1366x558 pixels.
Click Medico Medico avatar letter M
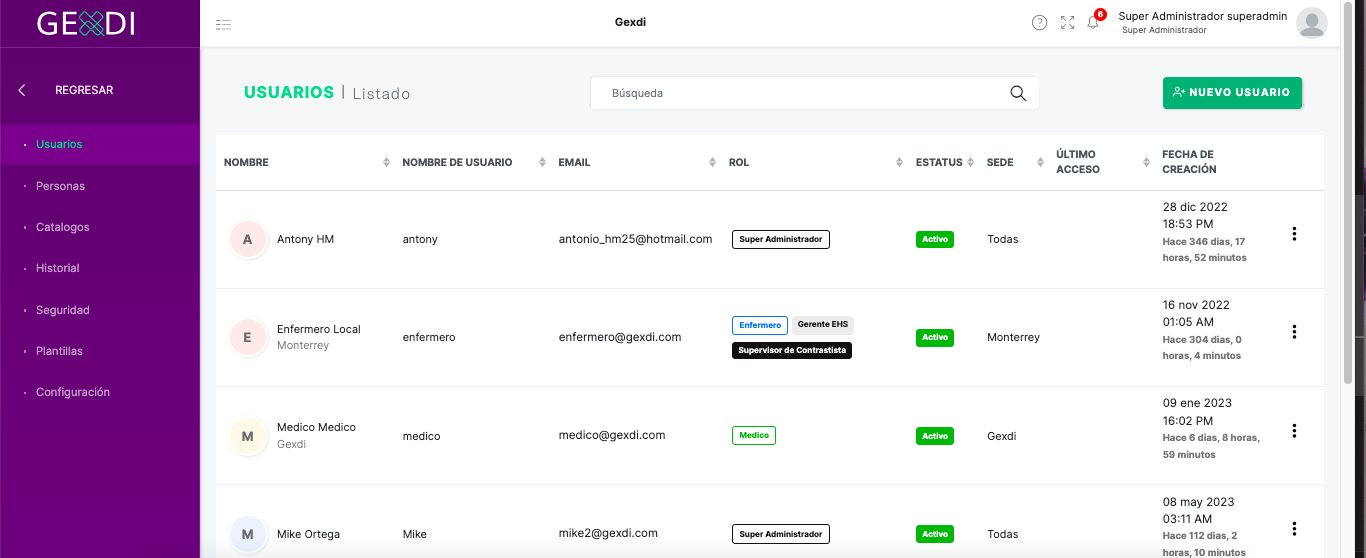pyautogui.click(x=248, y=435)
